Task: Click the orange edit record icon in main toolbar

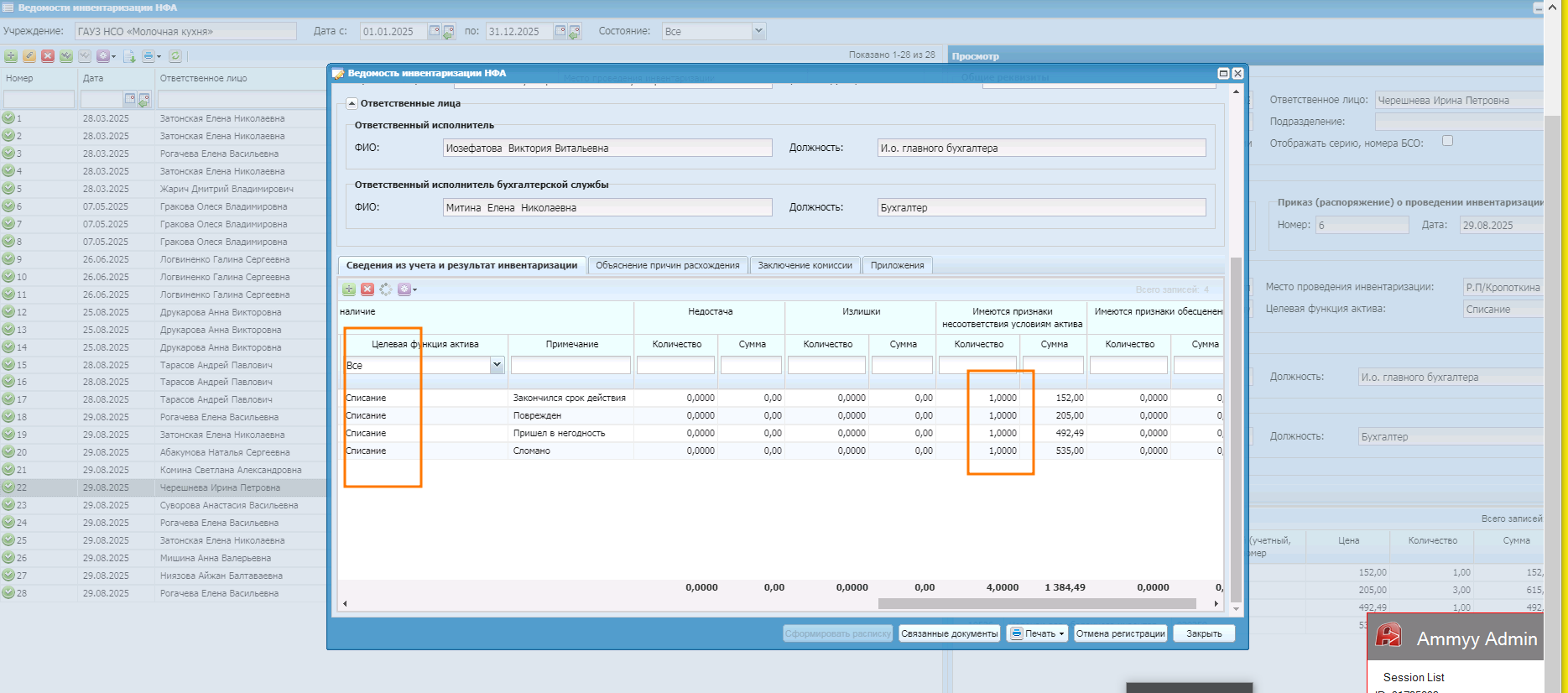Action: click(x=29, y=56)
